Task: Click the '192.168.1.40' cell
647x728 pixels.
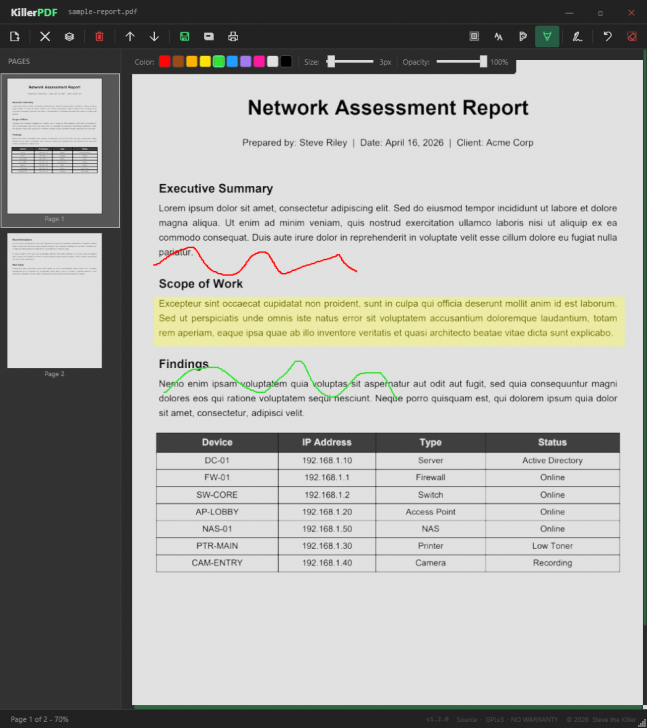Action: coord(327,563)
